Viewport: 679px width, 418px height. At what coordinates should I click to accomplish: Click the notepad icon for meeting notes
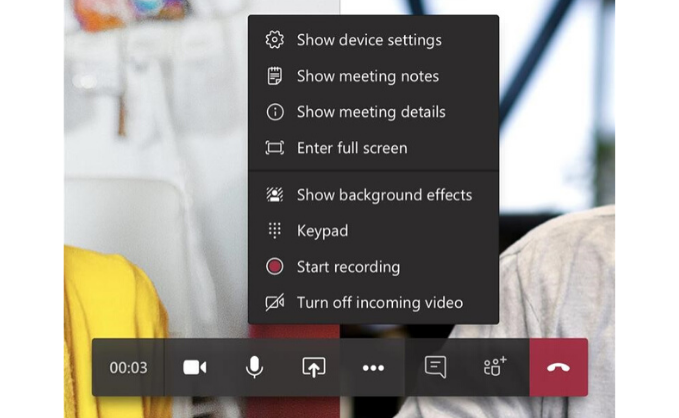[275, 76]
